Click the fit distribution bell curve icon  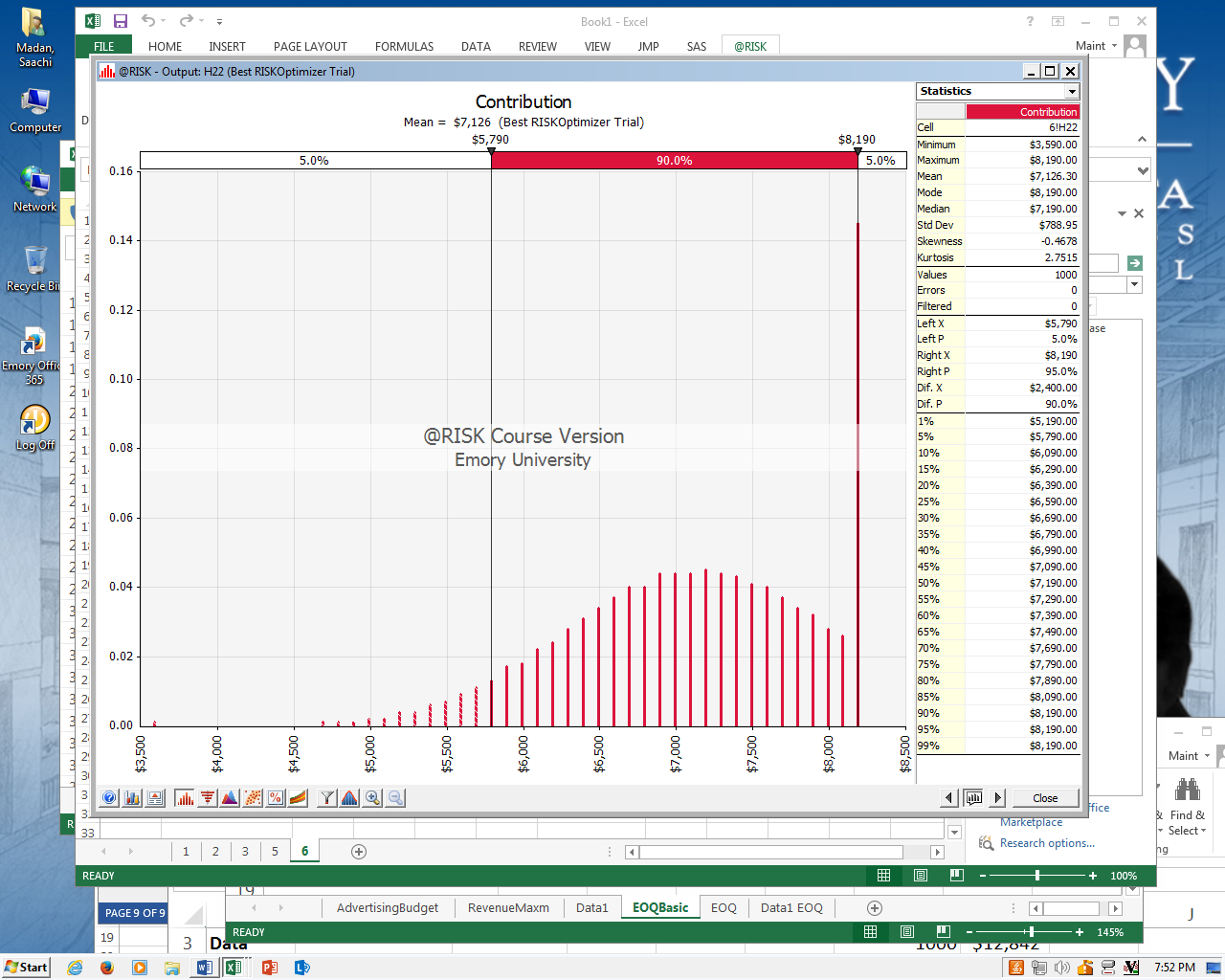point(349,798)
